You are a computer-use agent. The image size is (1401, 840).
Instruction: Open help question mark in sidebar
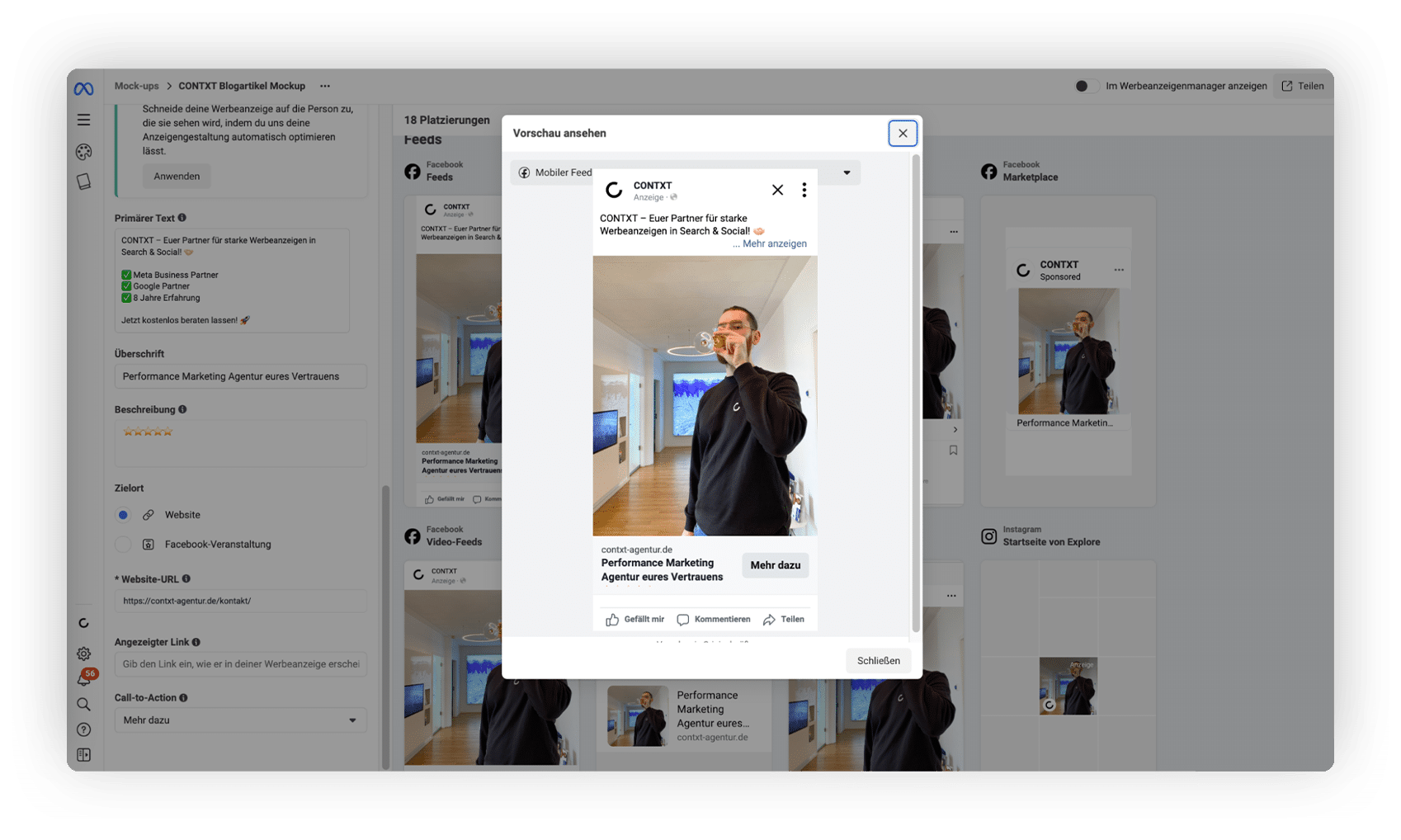83,729
